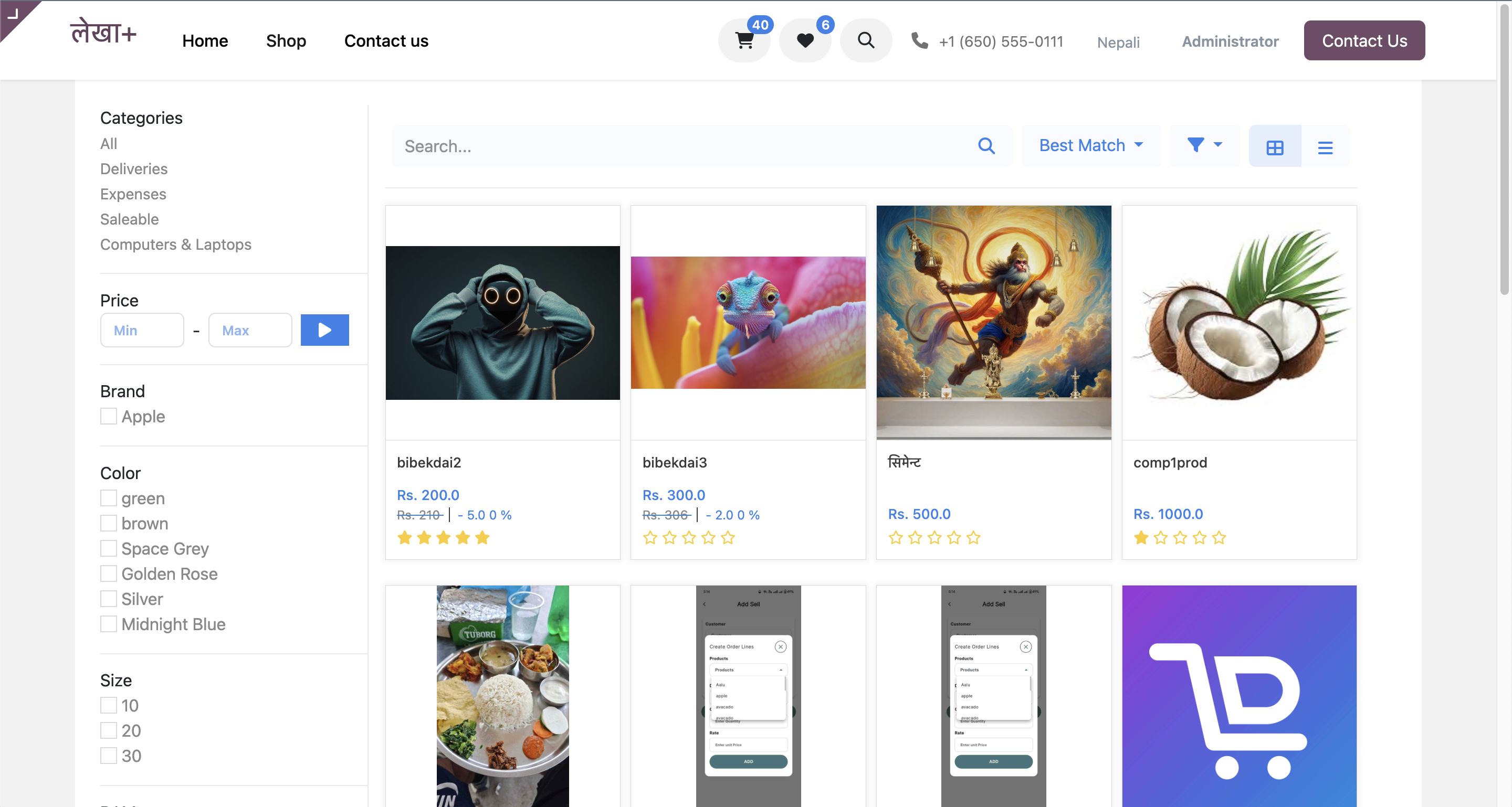Open the Administrator user menu
Screen dimensions: 1512x807
(1230, 41)
